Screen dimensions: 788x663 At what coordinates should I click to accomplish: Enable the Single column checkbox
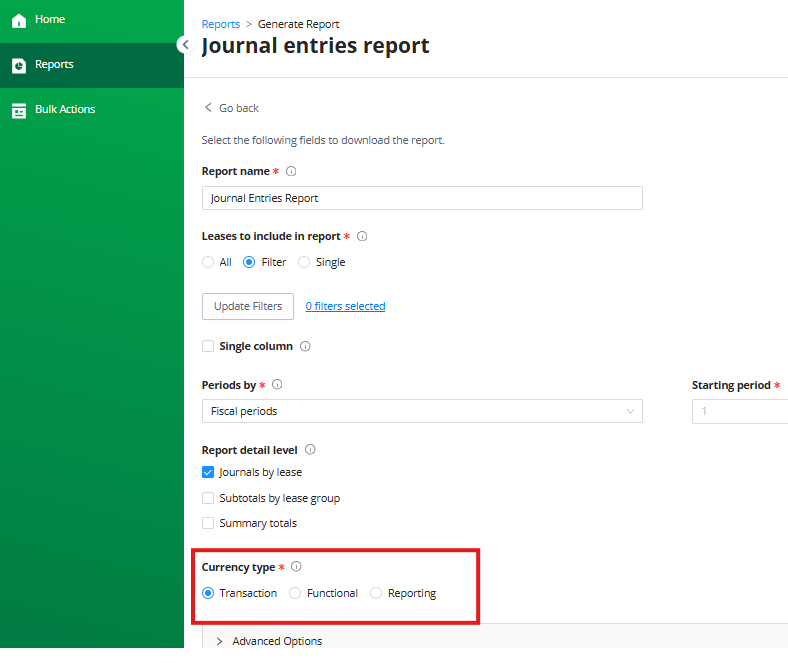pos(208,346)
